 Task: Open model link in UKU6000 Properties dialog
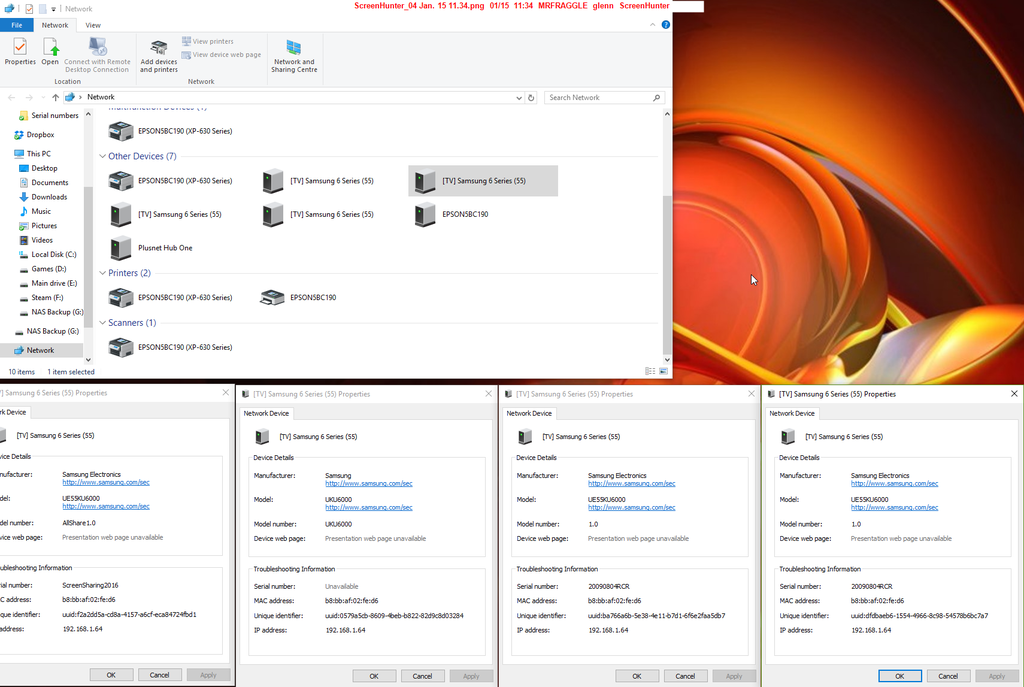point(369,507)
